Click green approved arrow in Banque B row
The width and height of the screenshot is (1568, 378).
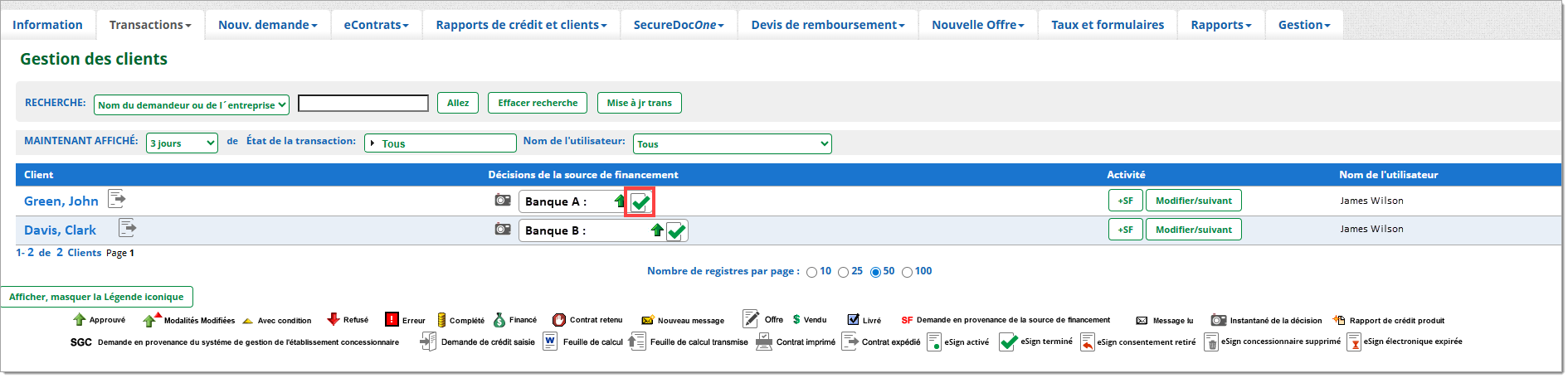tap(657, 230)
